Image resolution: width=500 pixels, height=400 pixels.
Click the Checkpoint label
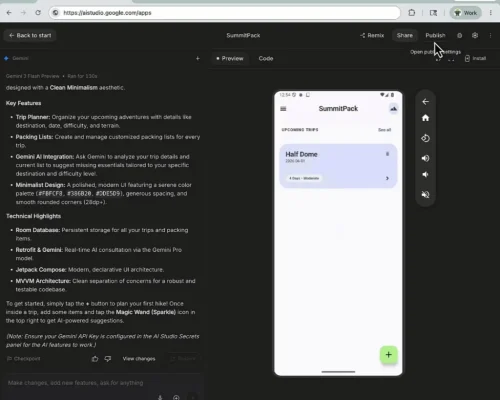23,359
